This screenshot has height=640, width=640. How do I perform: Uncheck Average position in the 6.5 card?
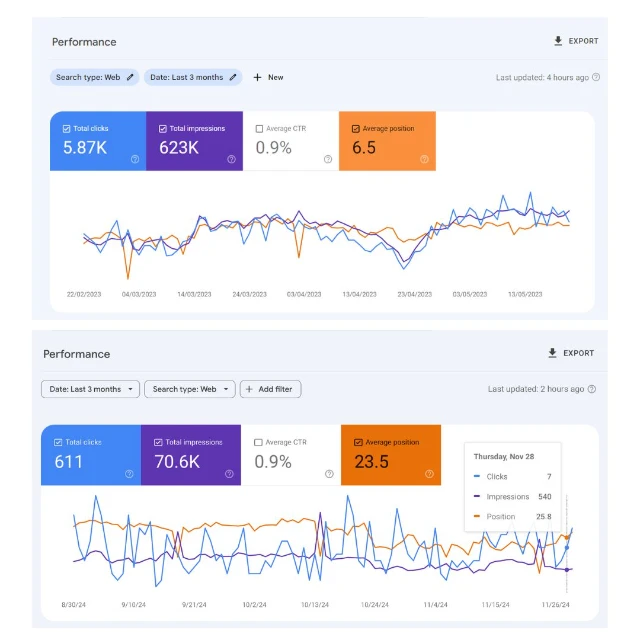pos(356,129)
